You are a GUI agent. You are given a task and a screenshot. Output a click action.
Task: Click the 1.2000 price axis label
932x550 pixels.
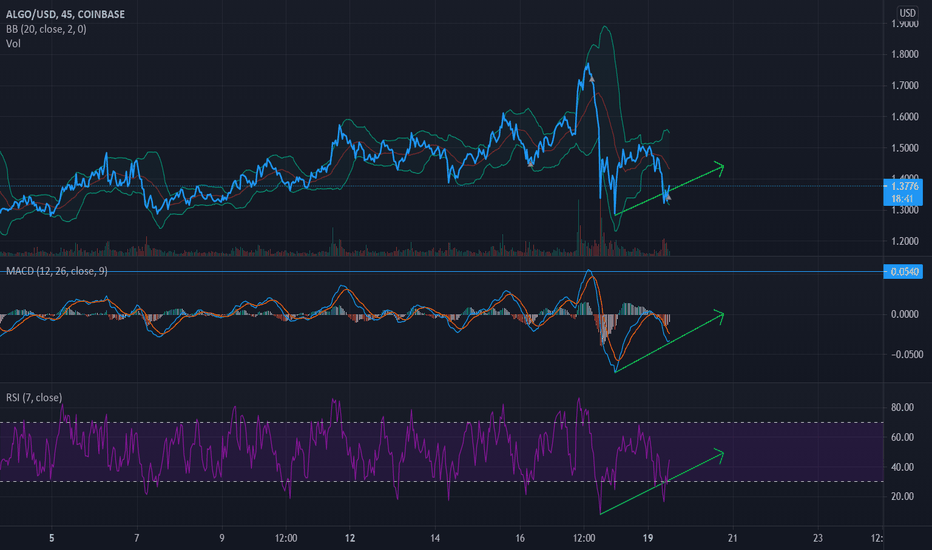click(x=905, y=241)
